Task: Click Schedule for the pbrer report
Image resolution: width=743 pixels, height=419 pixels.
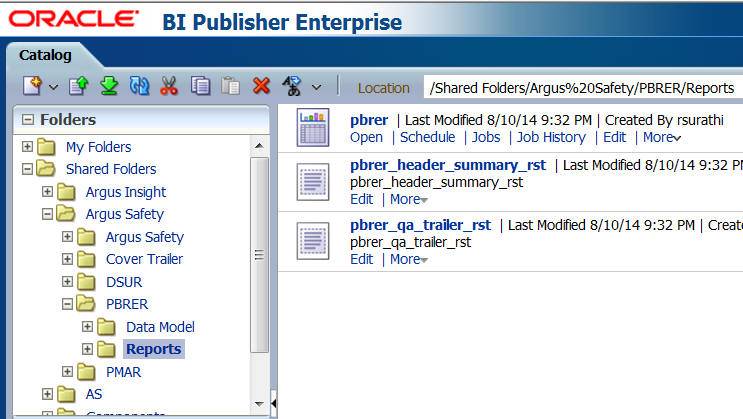Action: click(x=427, y=137)
